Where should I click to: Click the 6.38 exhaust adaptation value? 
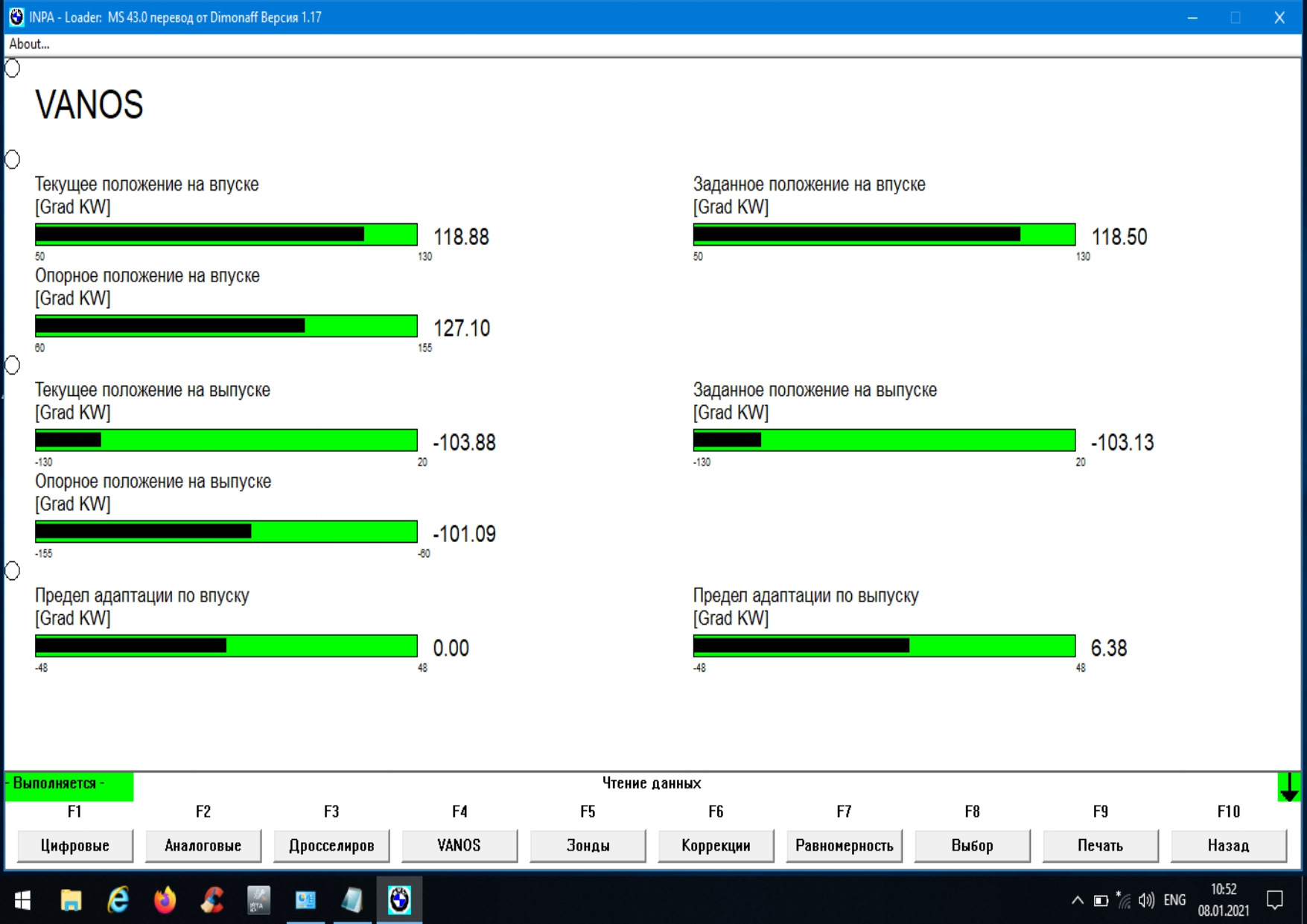pos(1109,648)
